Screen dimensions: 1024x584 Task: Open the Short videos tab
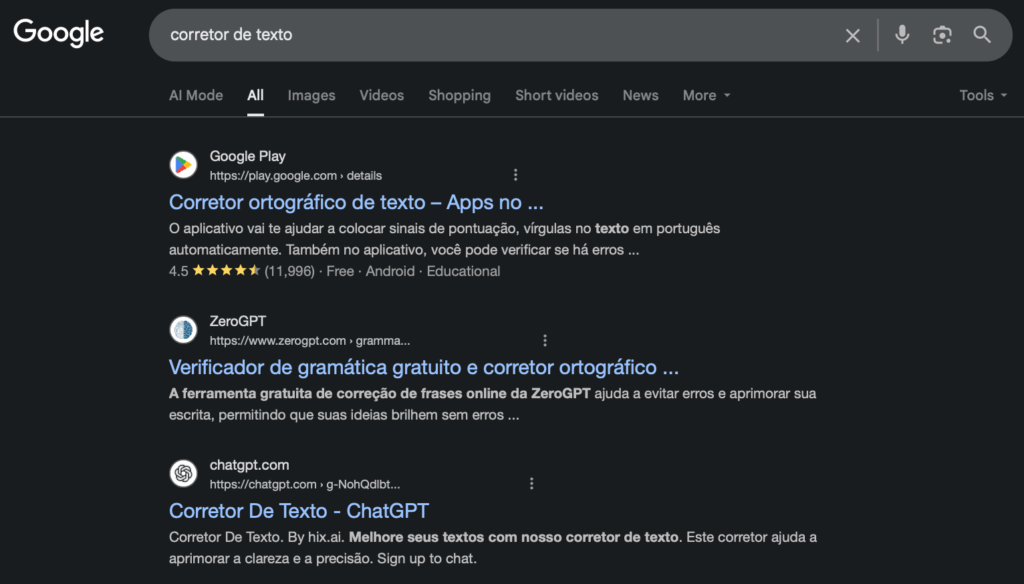click(x=556, y=95)
